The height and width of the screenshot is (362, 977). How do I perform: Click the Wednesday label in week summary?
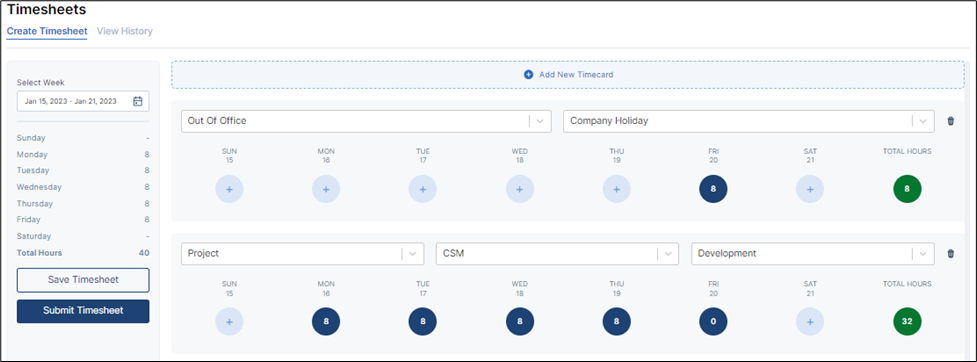click(39, 187)
